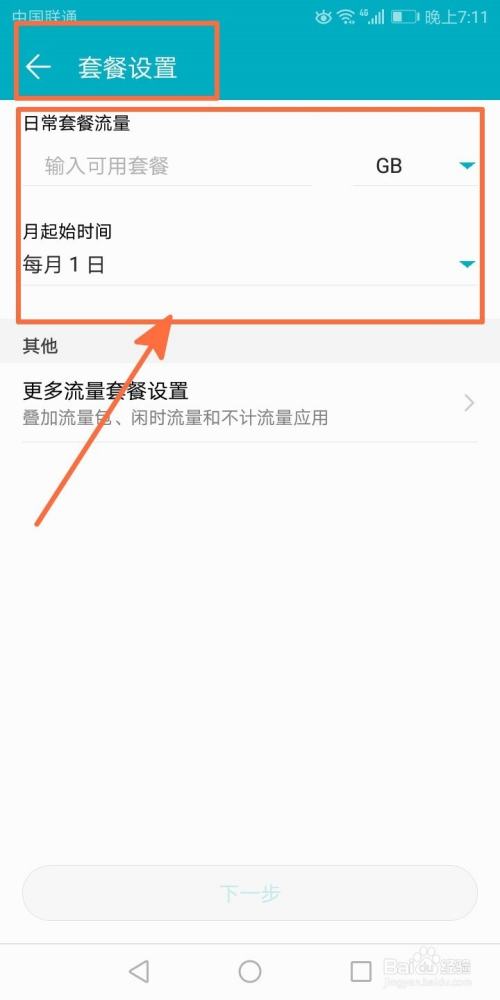Viewport: 500px width, 1000px height.
Task: Tap the 其他 section header
Action: [x=40, y=345]
